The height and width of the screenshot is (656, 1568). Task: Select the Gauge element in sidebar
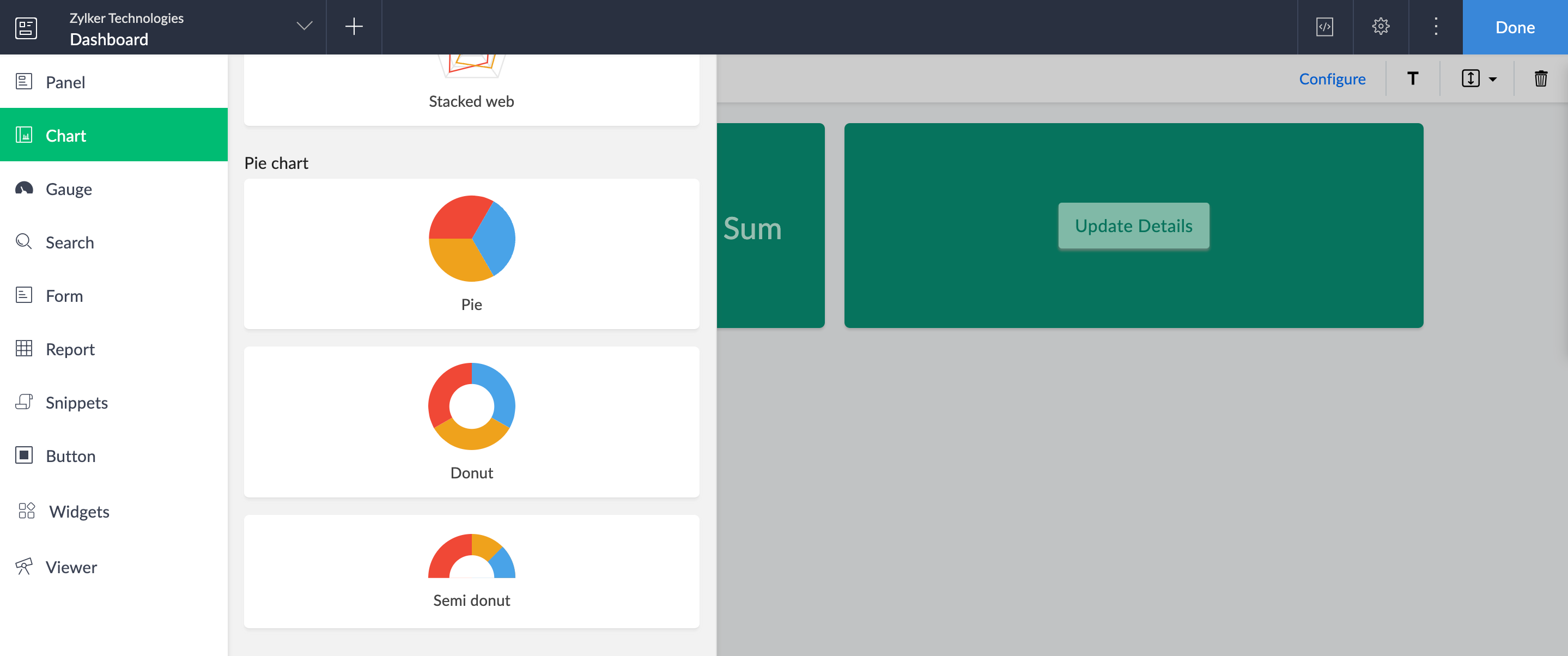click(x=69, y=189)
